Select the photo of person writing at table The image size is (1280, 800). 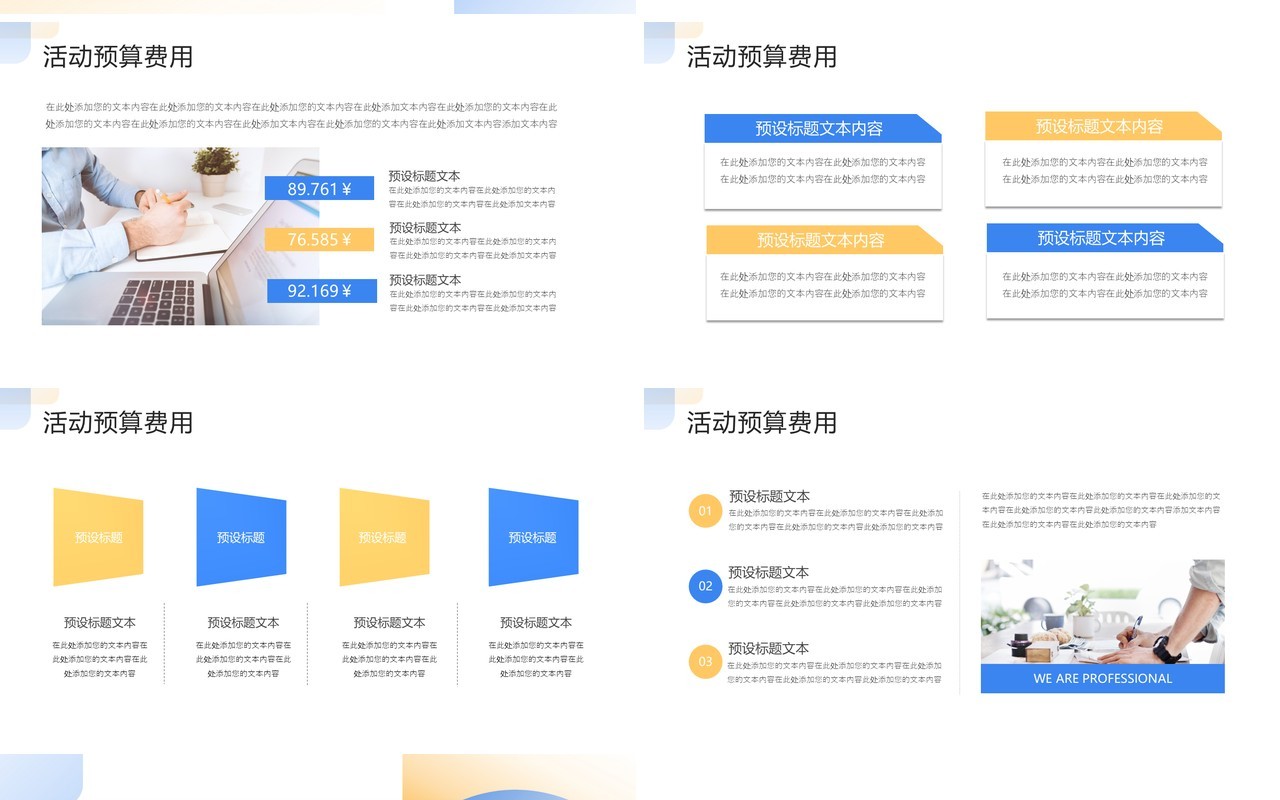click(x=1102, y=612)
